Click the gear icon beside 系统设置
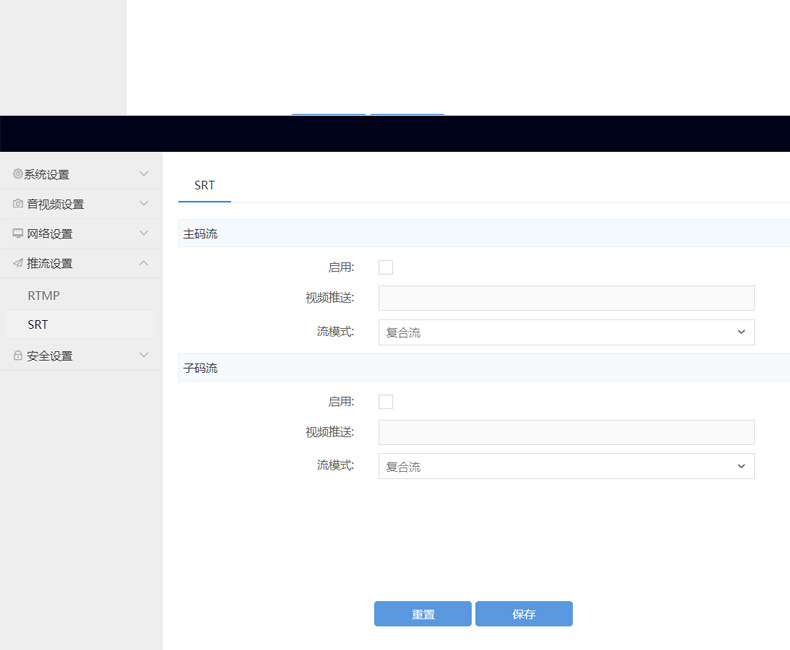 point(18,174)
